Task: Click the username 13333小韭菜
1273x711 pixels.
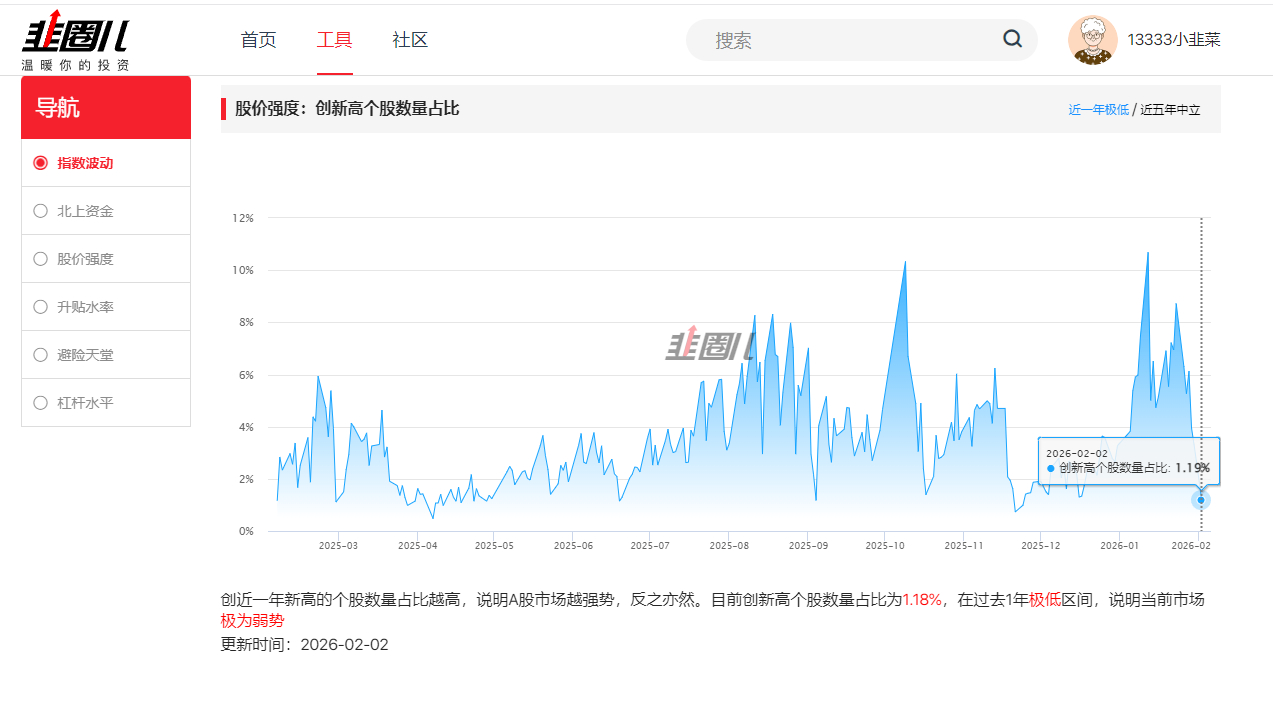Action: click(x=1176, y=39)
